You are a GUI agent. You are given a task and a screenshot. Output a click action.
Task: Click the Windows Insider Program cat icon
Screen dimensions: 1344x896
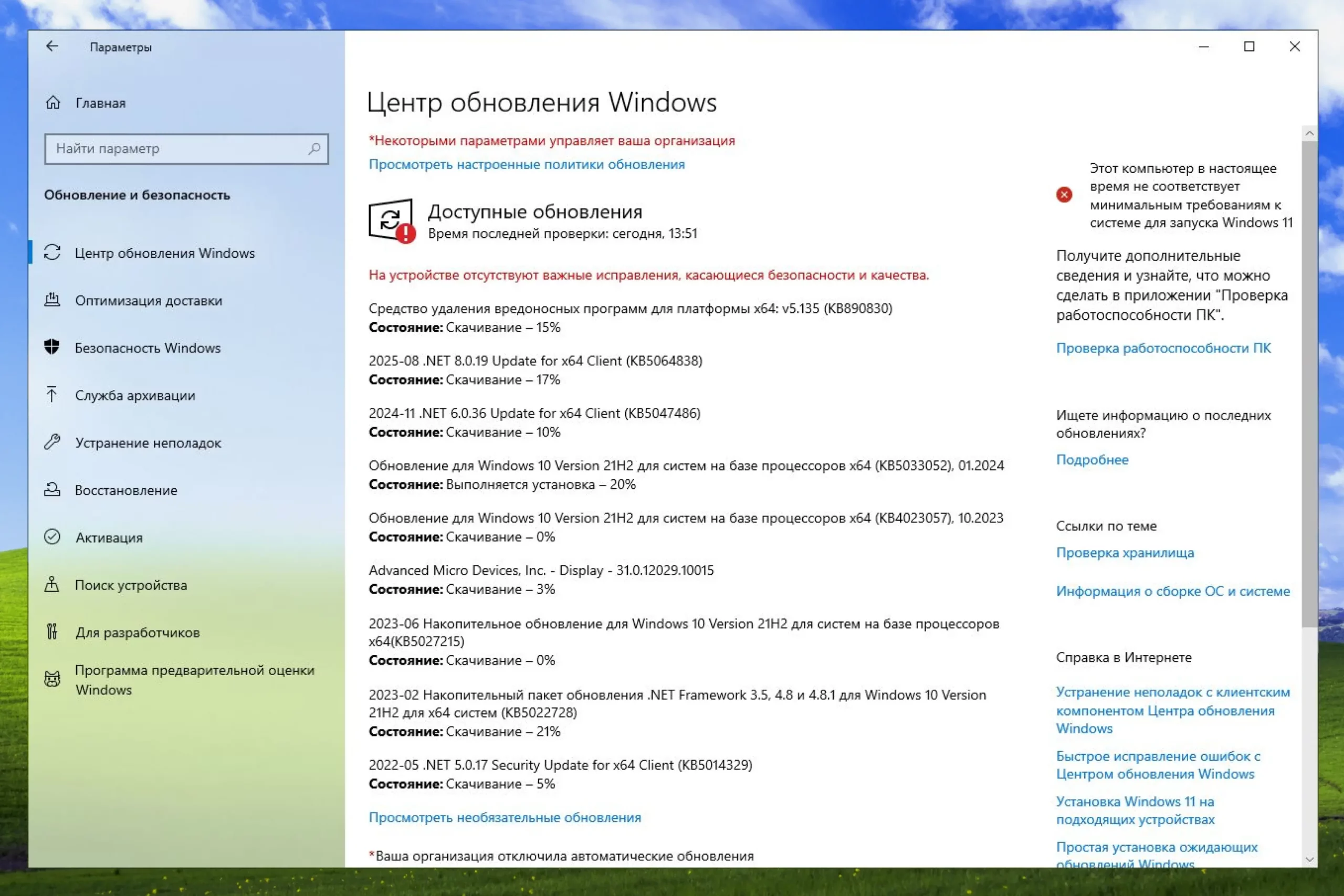52,679
